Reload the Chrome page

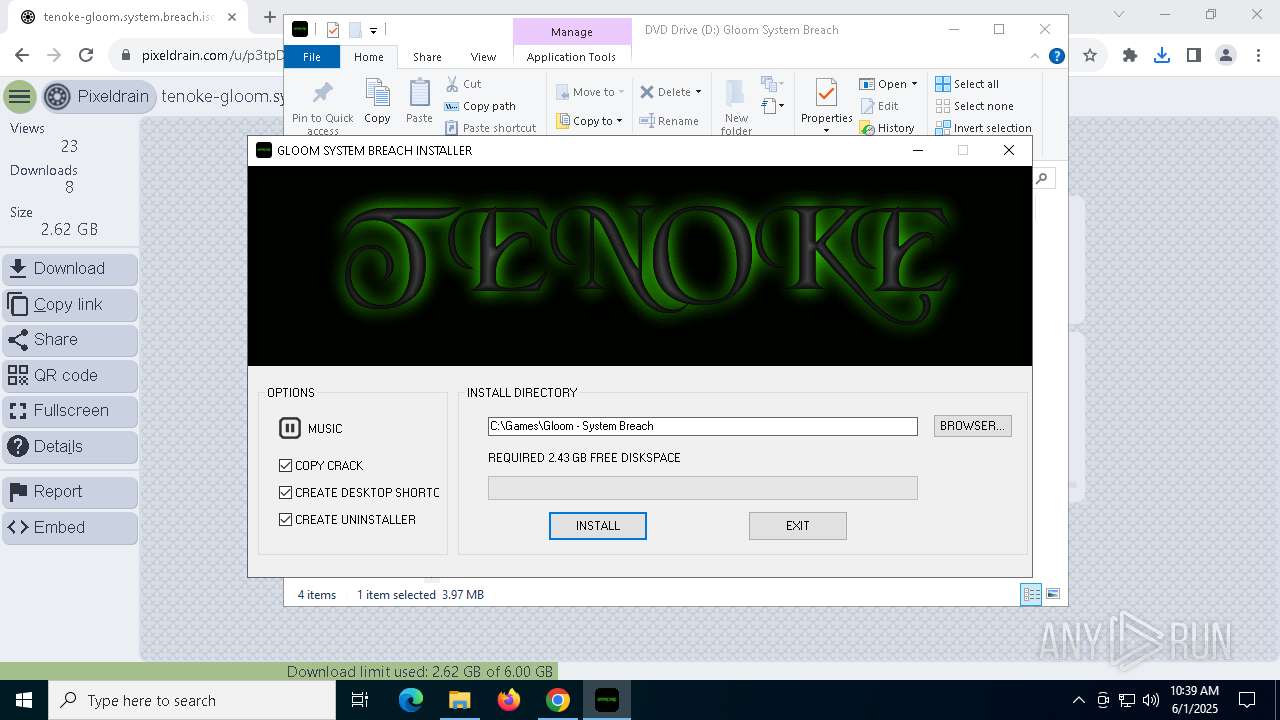click(x=86, y=56)
